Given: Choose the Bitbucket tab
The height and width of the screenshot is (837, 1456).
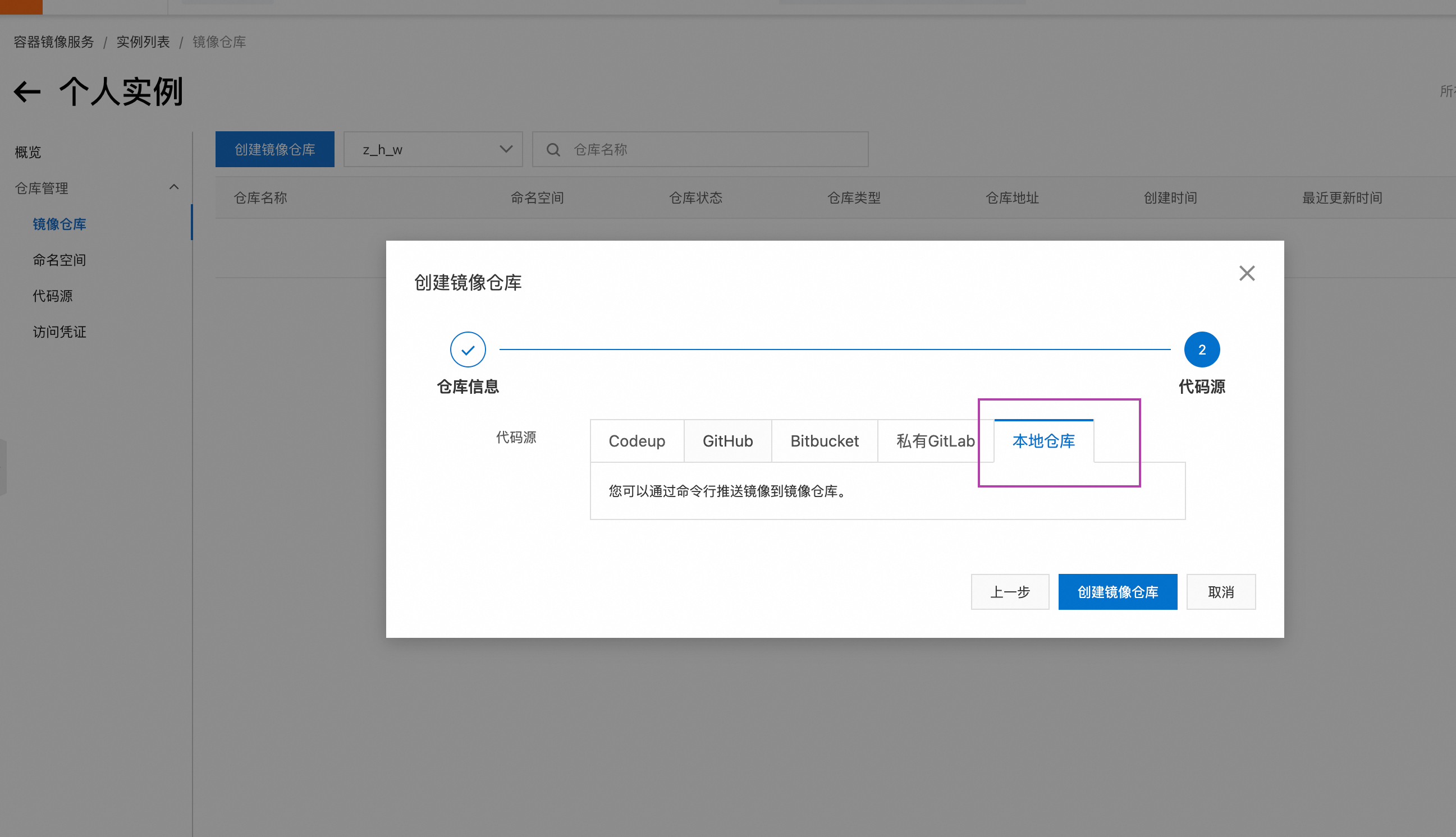Looking at the screenshot, I should 824,441.
